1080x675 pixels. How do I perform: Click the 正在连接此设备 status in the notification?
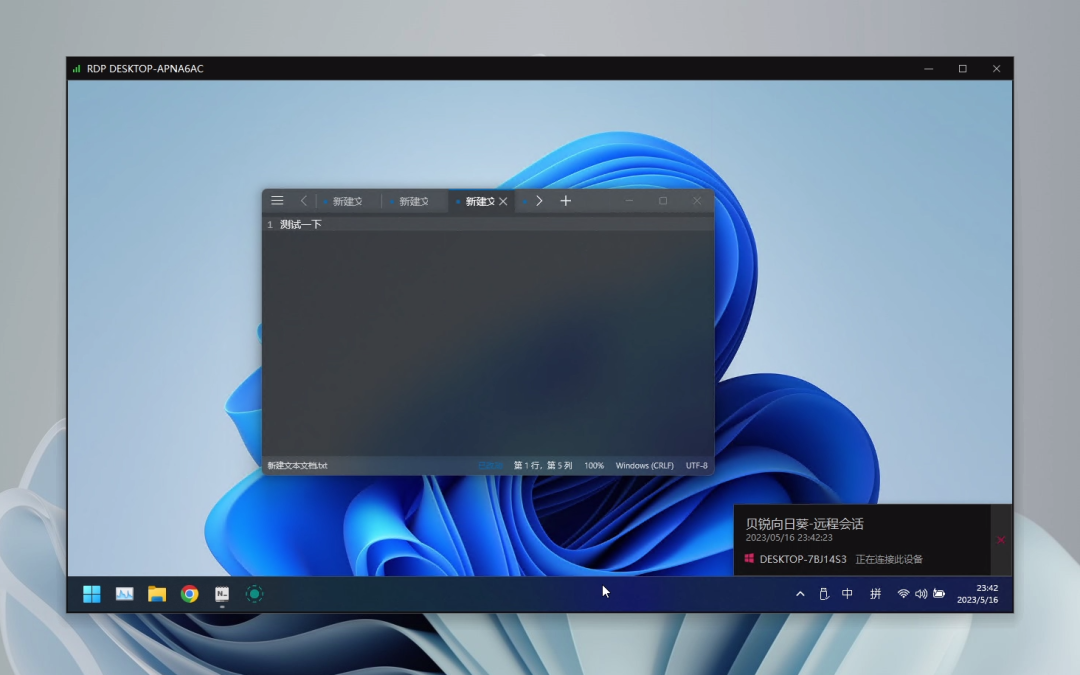[889, 559]
